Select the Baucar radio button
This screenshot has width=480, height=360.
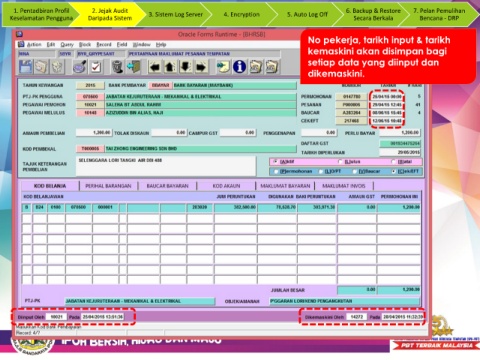(x=355, y=171)
